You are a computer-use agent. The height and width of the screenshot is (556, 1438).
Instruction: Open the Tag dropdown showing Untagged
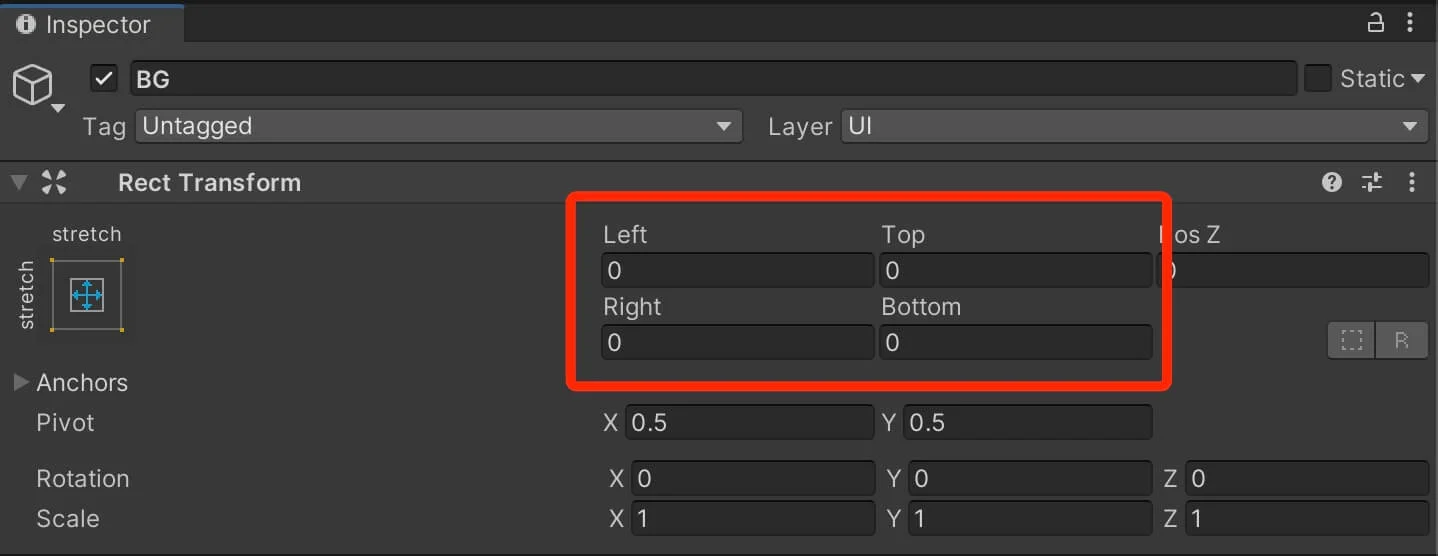(x=440, y=126)
